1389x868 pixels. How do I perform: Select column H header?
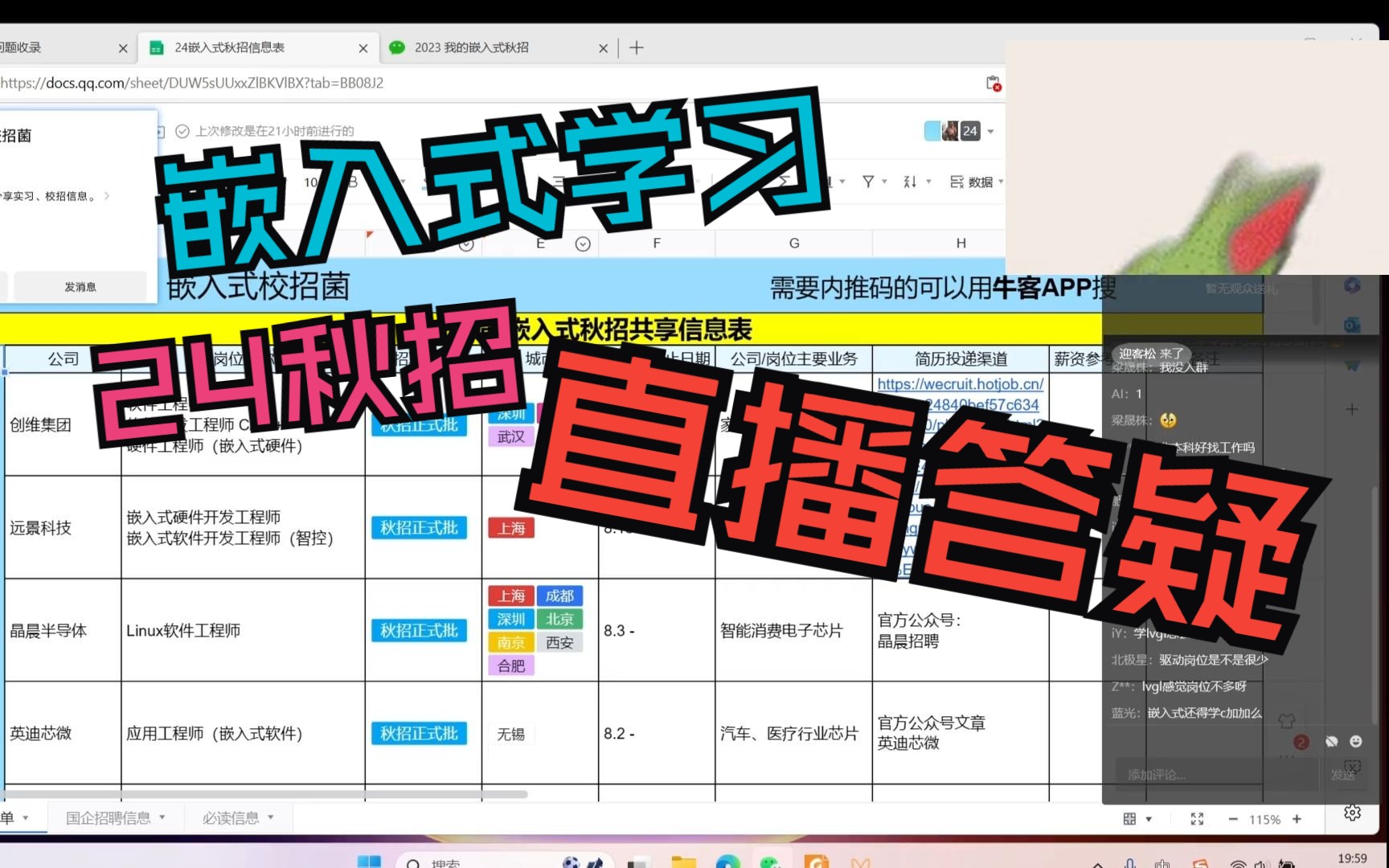(x=961, y=243)
